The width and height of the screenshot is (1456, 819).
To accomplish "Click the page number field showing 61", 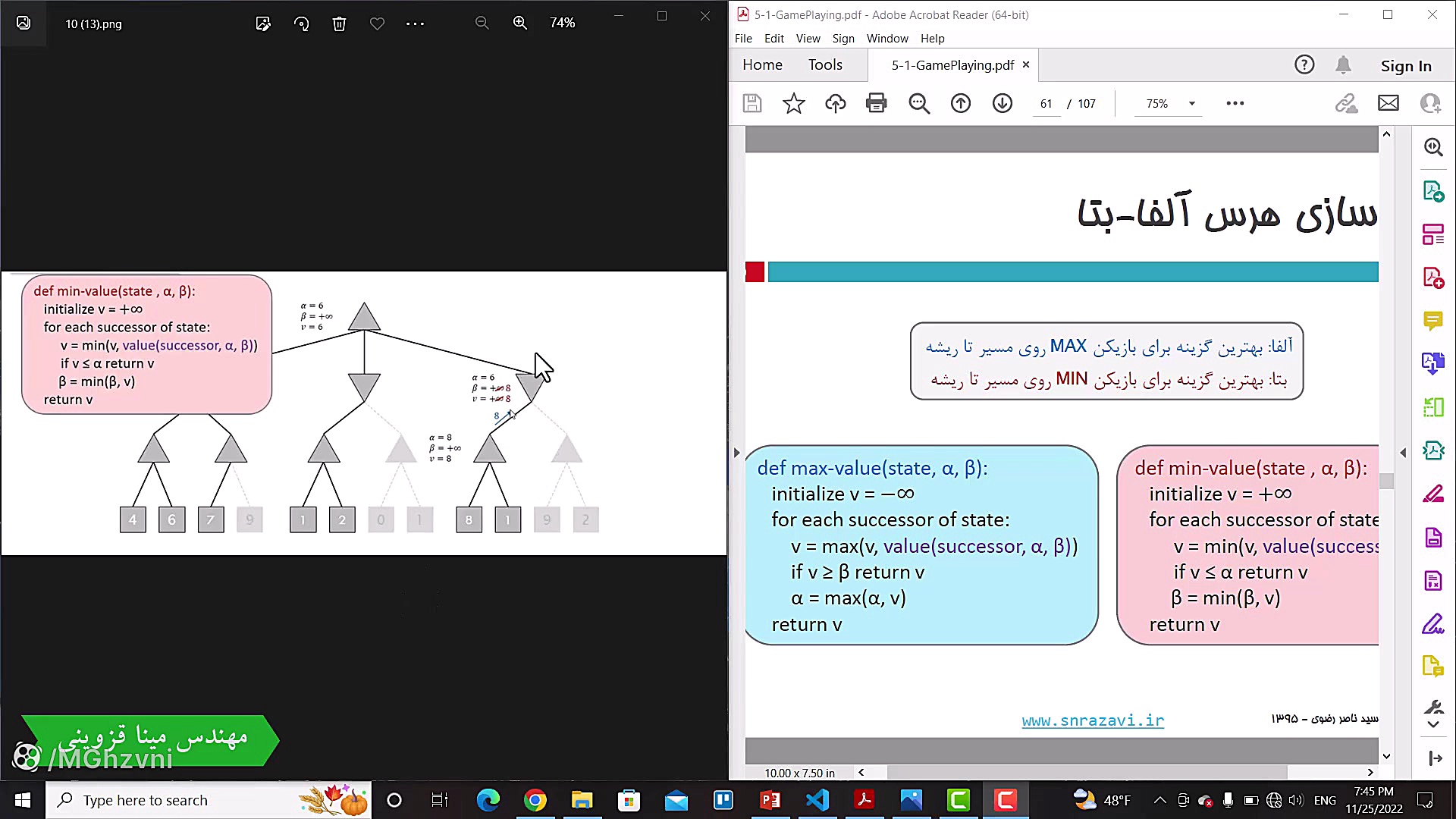I will (1046, 104).
